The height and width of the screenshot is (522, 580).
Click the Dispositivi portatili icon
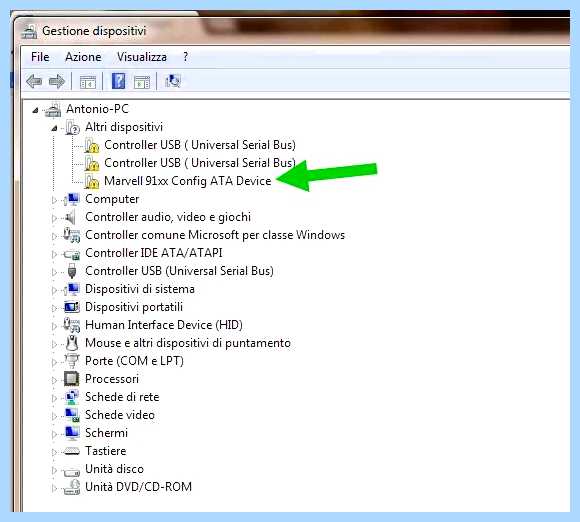72,307
